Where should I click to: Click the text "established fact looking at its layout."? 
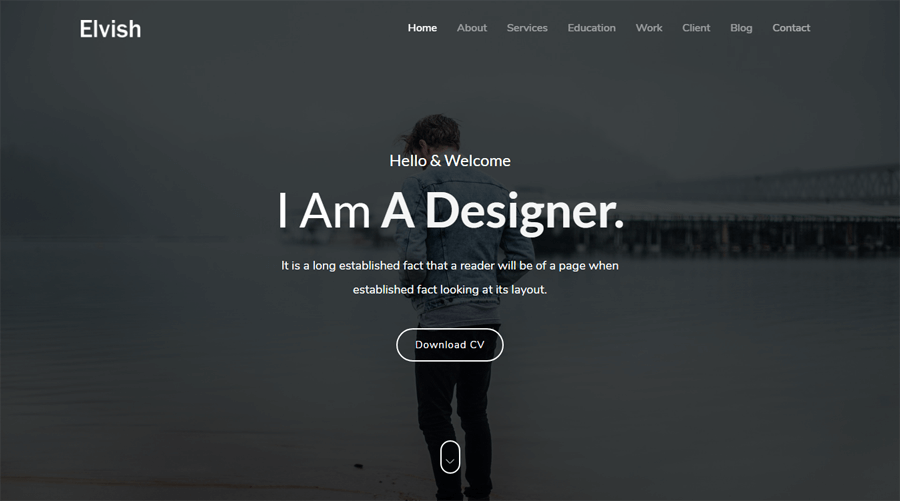(450, 290)
